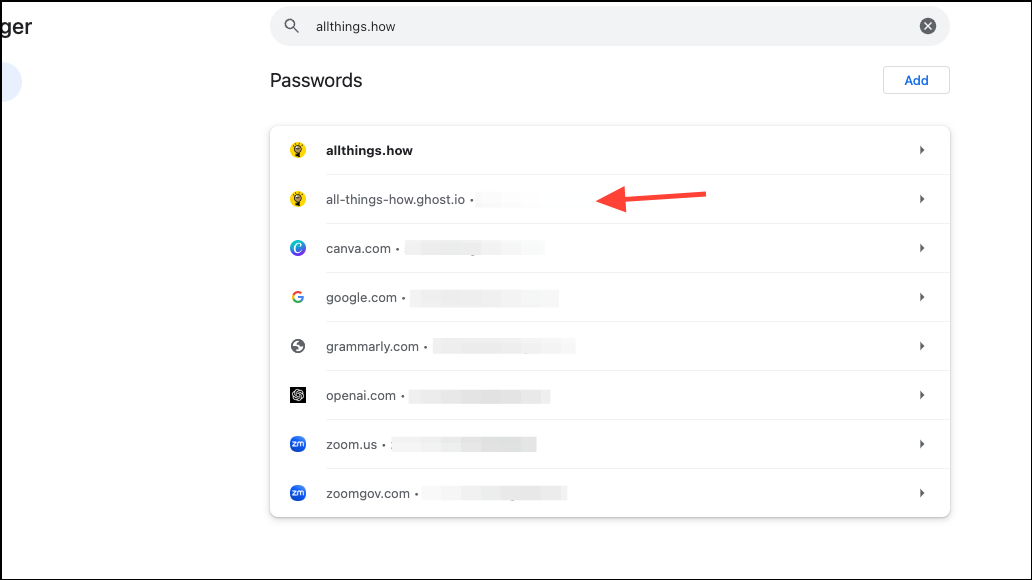
Task: Expand the zoomgov.com entry arrow
Action: (922, 493)
